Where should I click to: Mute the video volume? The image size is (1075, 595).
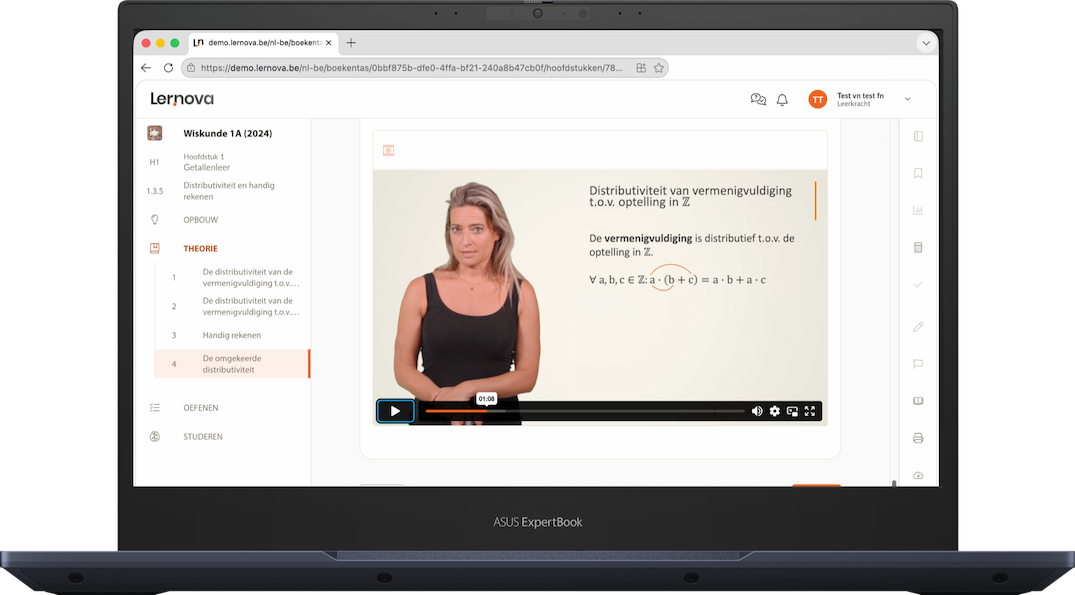coord(757,411)
